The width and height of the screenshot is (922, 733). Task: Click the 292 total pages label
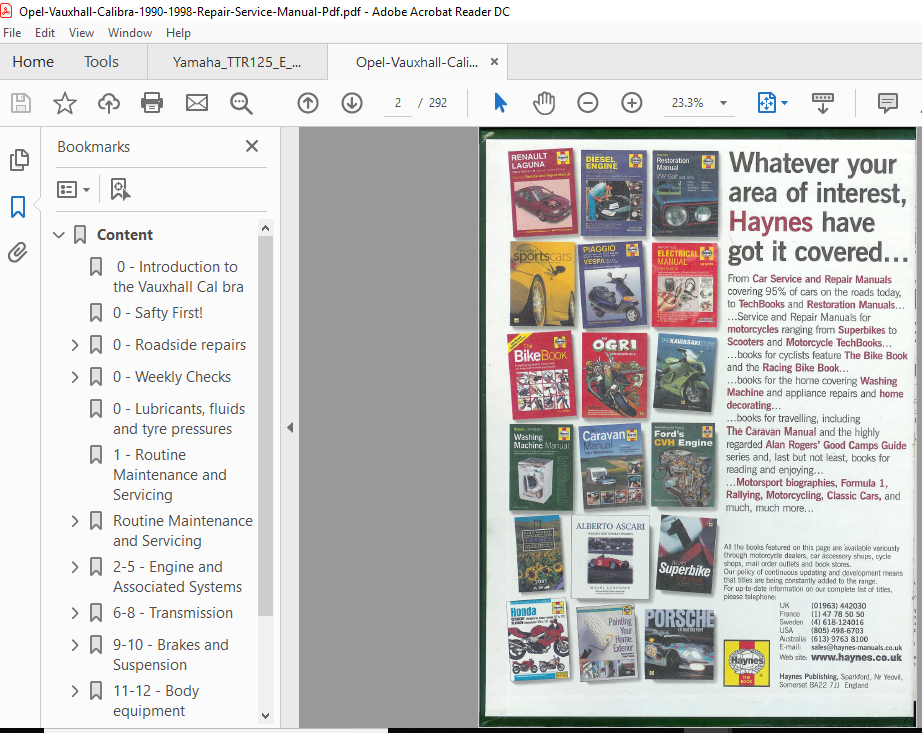[437, 103]
